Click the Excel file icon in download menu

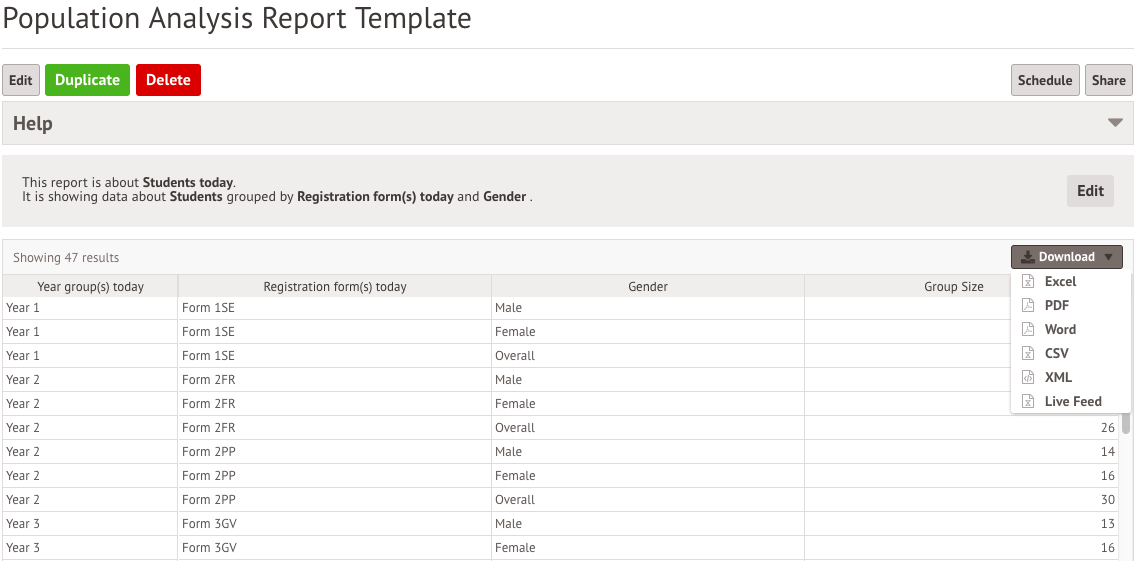tap(1028, 281)
